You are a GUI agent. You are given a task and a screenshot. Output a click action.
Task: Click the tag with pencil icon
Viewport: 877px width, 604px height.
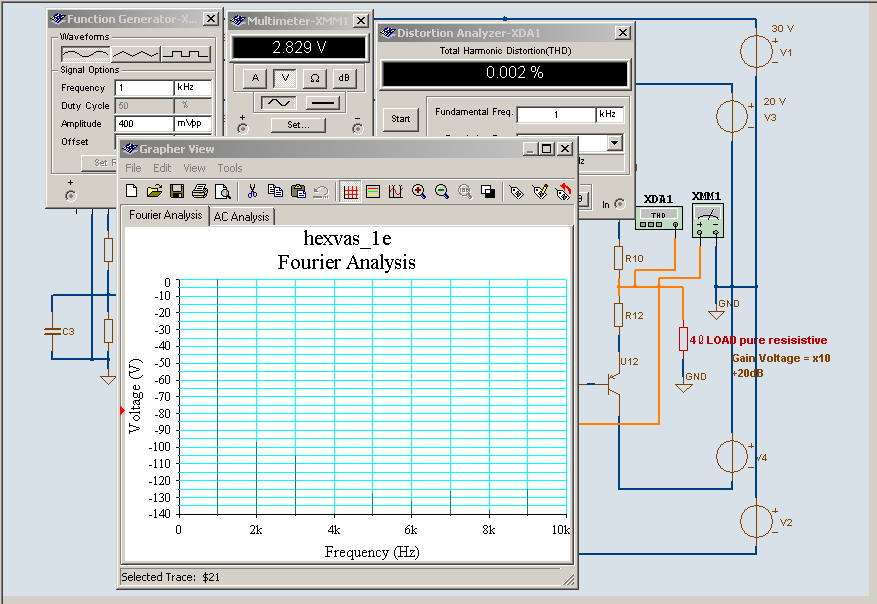tap(540, 192)
